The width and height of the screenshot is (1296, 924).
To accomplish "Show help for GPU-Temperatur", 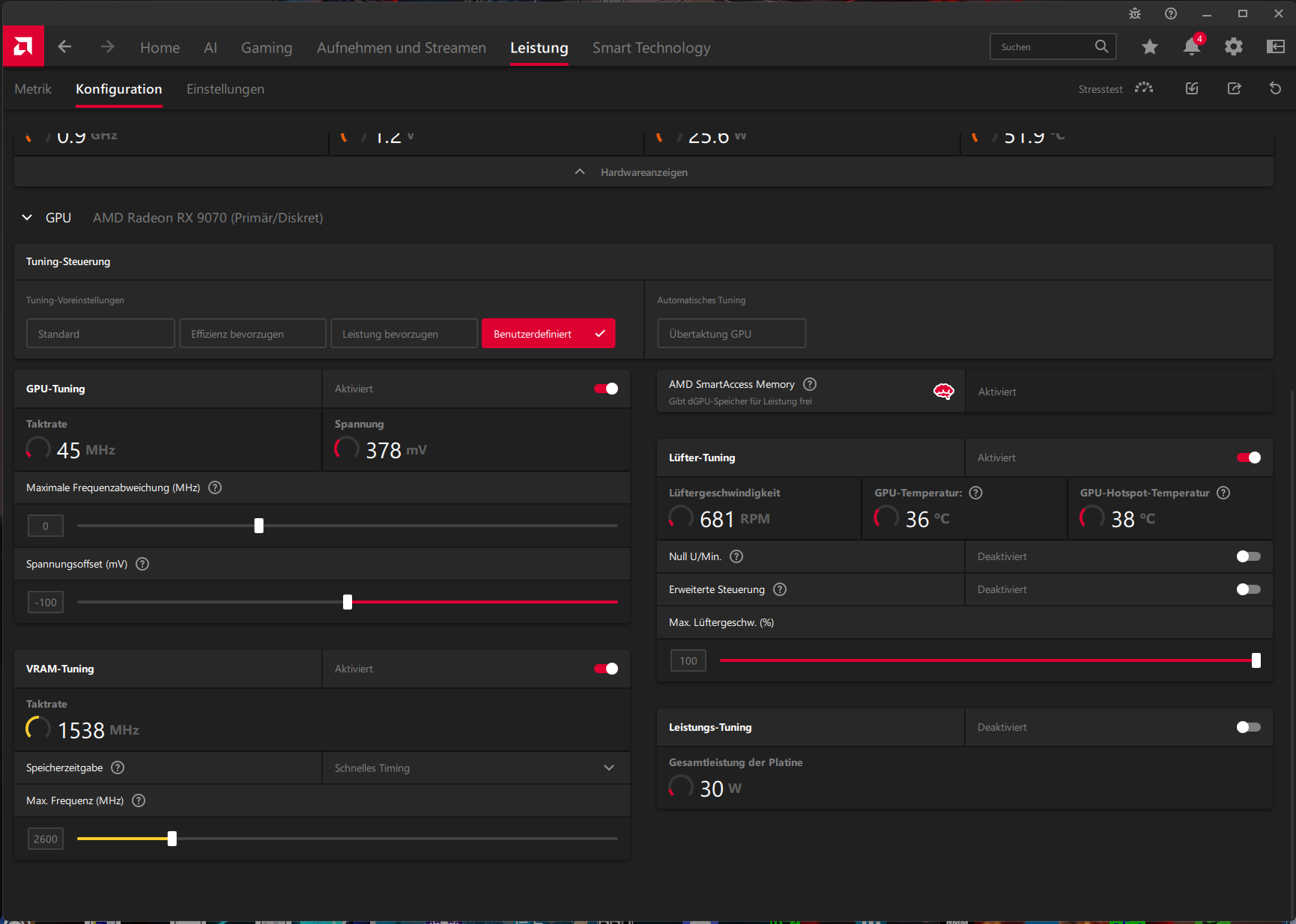I will tap(975, 493).
